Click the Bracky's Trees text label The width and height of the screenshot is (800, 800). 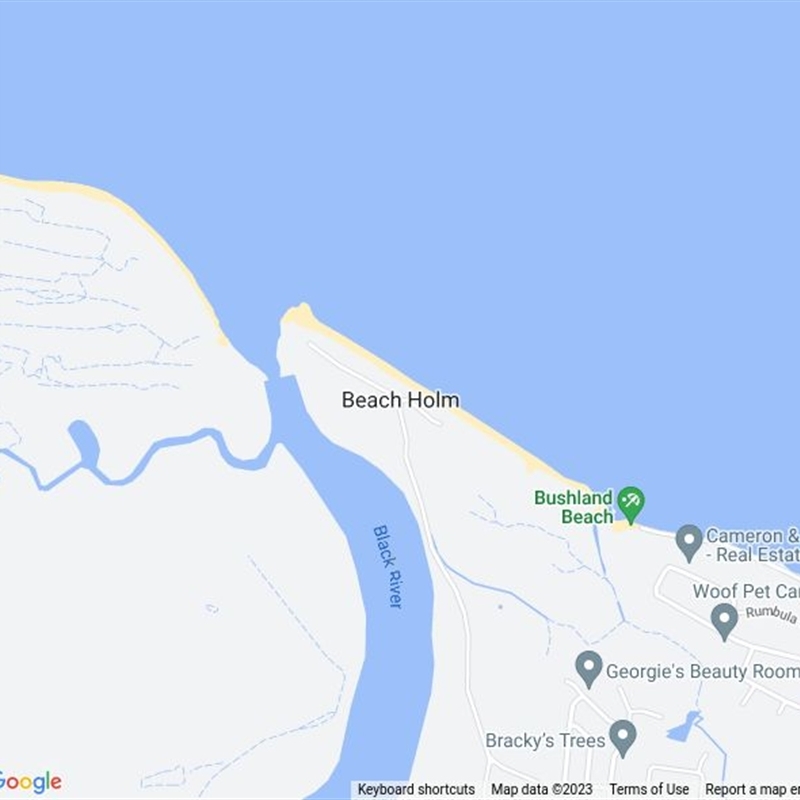coord(545,740)
